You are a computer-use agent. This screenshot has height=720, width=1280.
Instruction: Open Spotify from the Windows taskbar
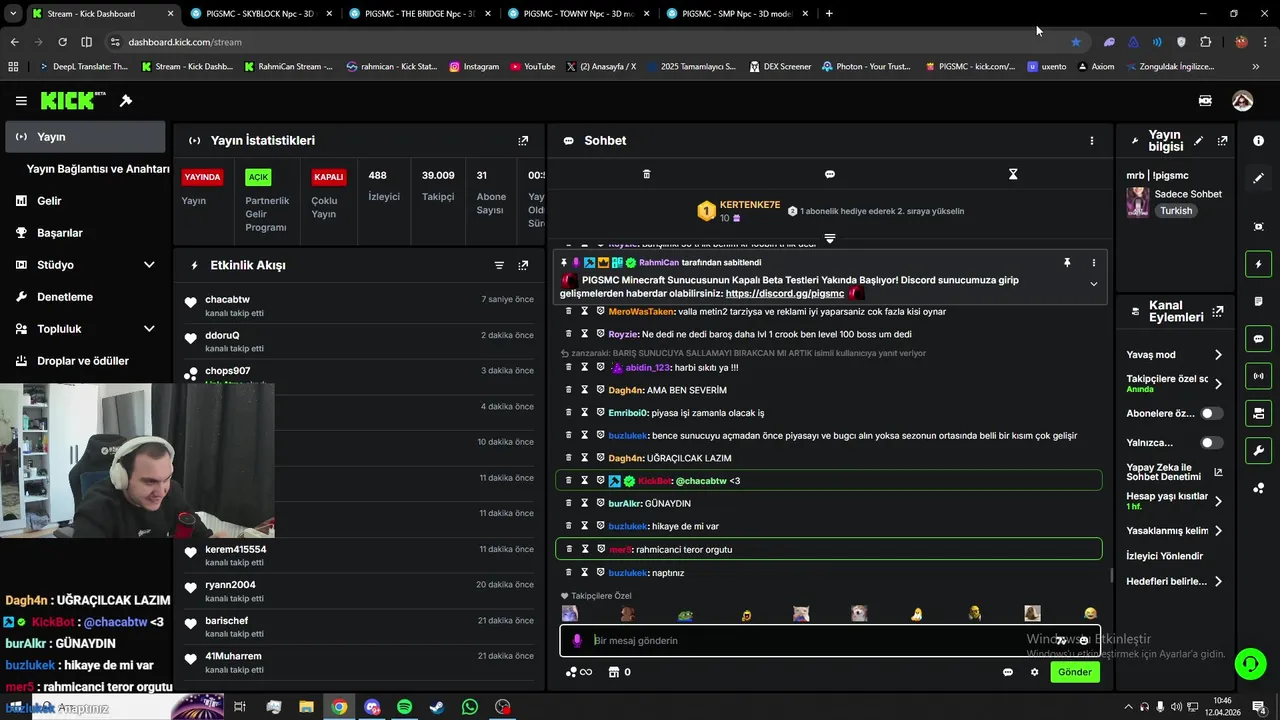pyautogui.click(x=404, y=707)
